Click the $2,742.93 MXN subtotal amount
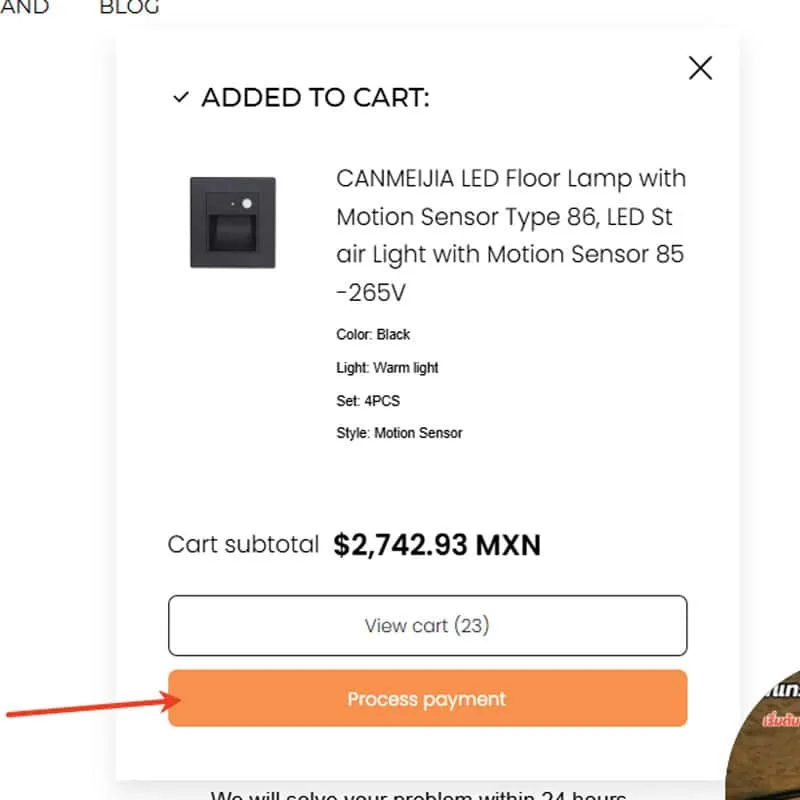800x800 pixels. (x=437, y=545)
